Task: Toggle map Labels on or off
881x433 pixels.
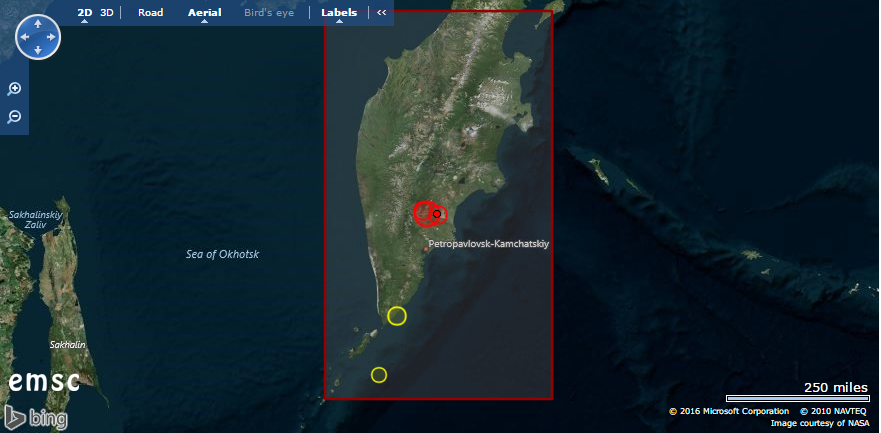Action: coord(339,13)
